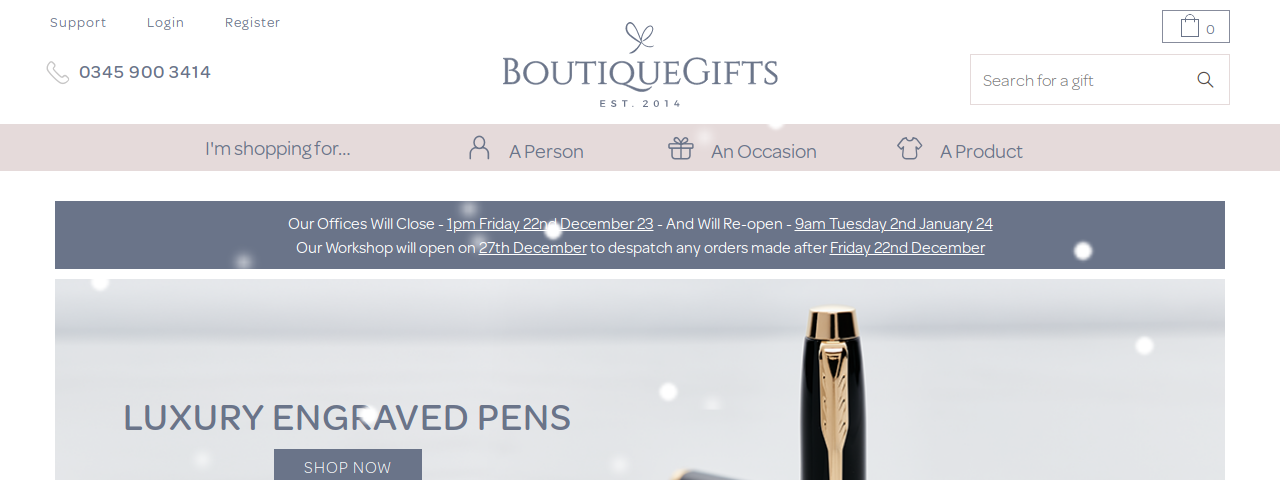Expand the A Product menu
Image resolution: width=1280 pixels, height=480 pixels.
tap(981, 151)
